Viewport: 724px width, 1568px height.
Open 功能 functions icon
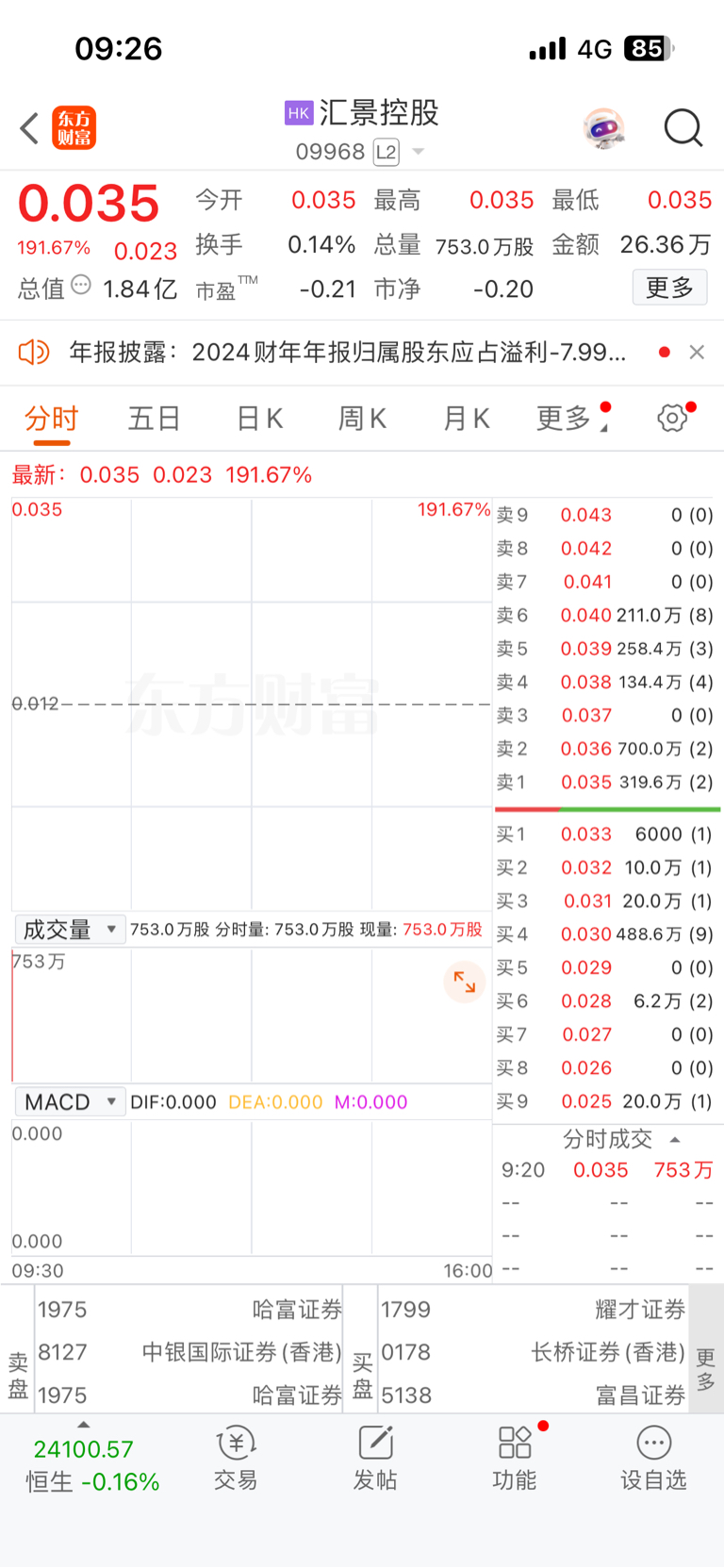(x=515, y=1458)
